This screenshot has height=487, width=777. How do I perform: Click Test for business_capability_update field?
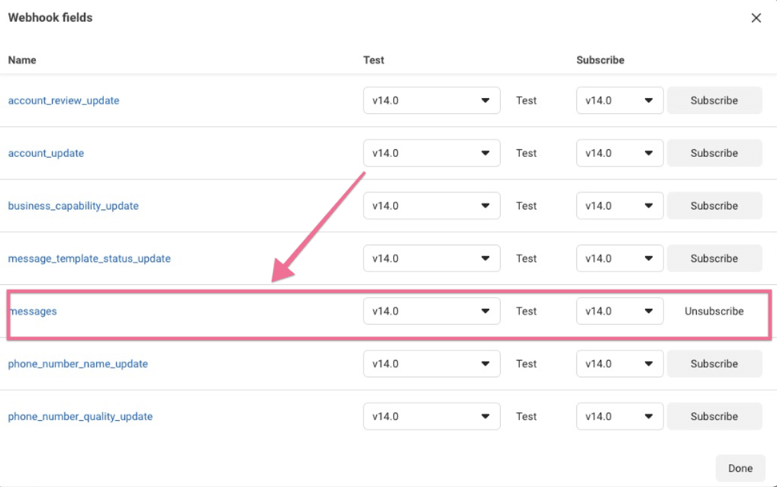526,206
